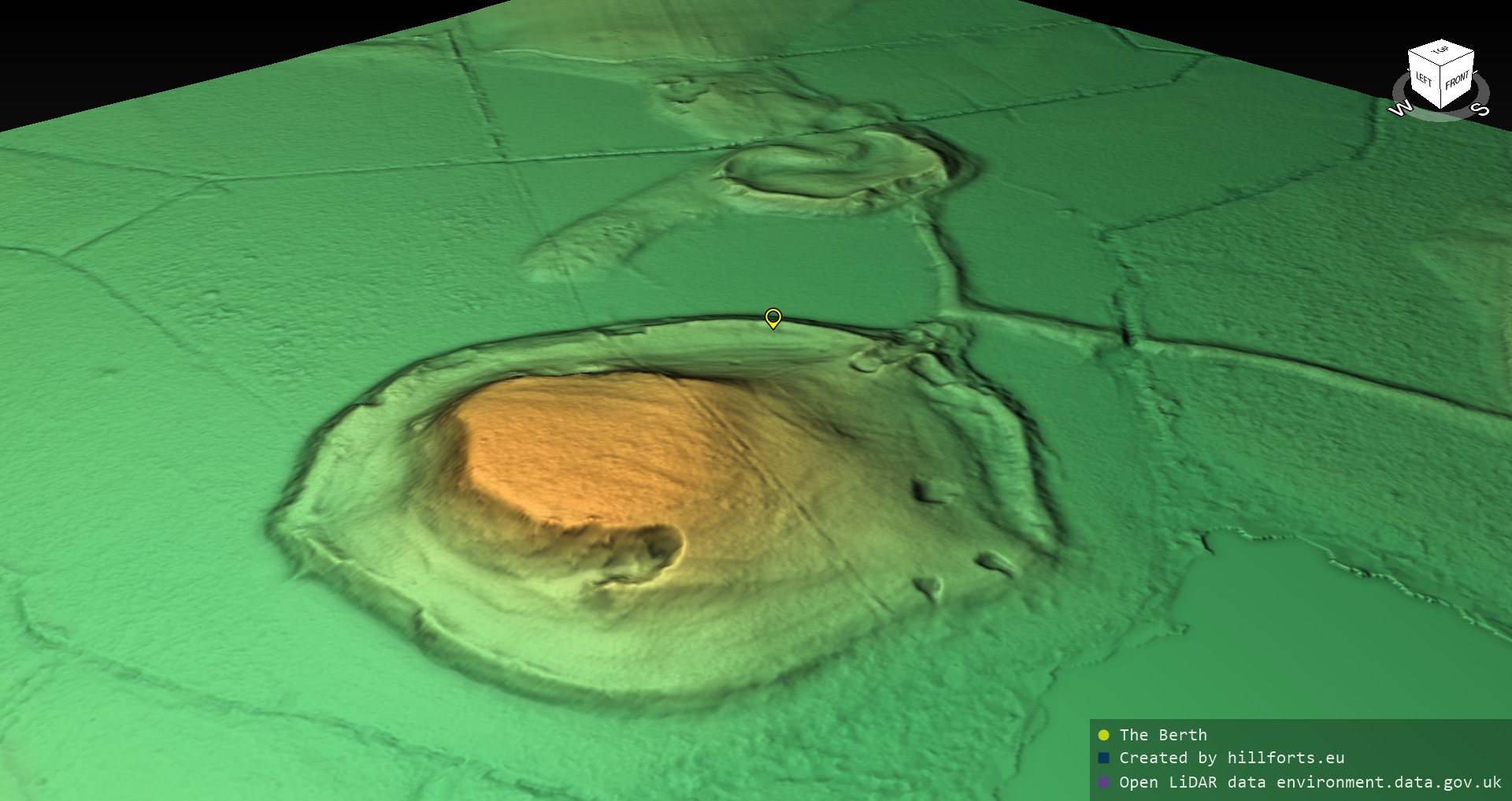Click the yellow location pin on the terrain
Viewport: 1512px width, 801px height.
773,317
